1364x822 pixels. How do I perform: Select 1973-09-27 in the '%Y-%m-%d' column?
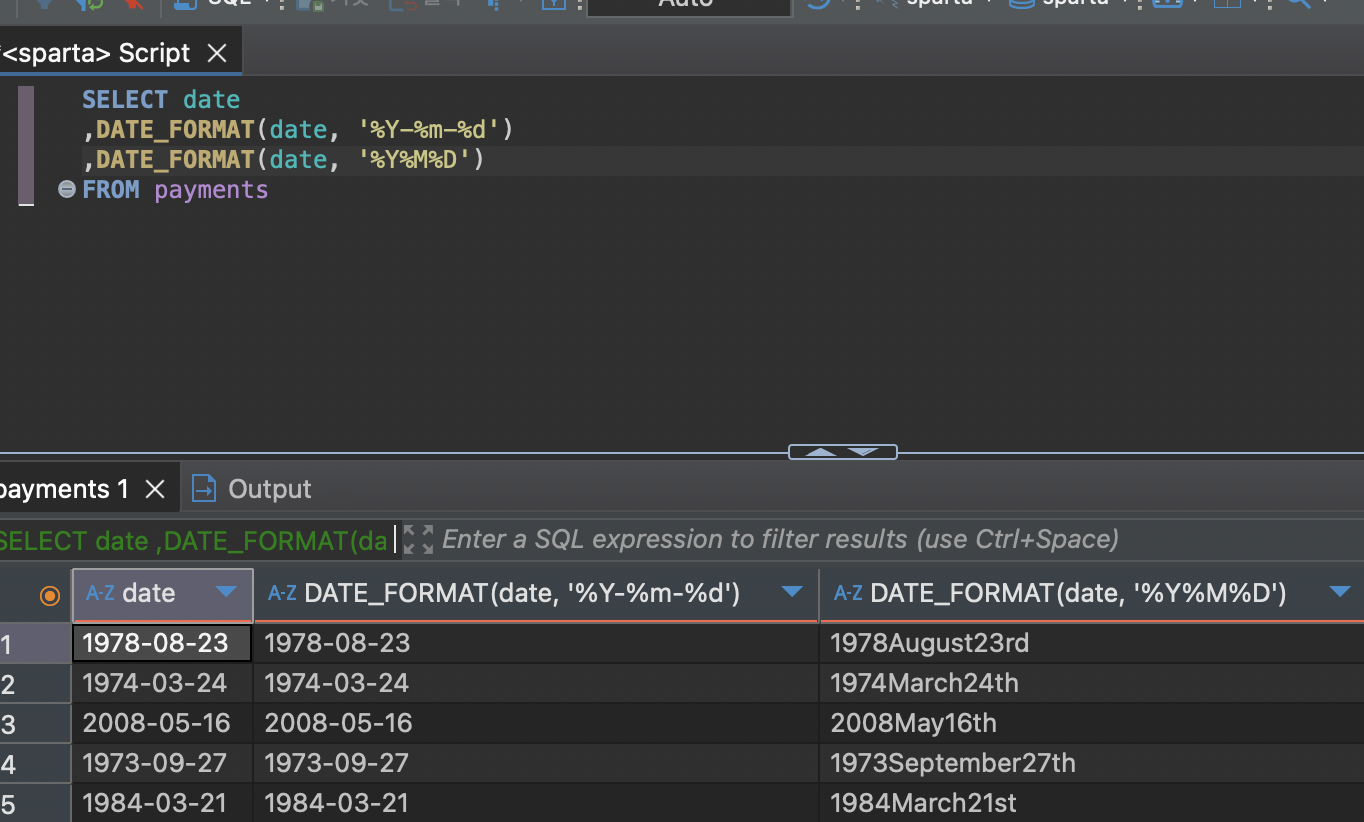(x=536, y=763)
